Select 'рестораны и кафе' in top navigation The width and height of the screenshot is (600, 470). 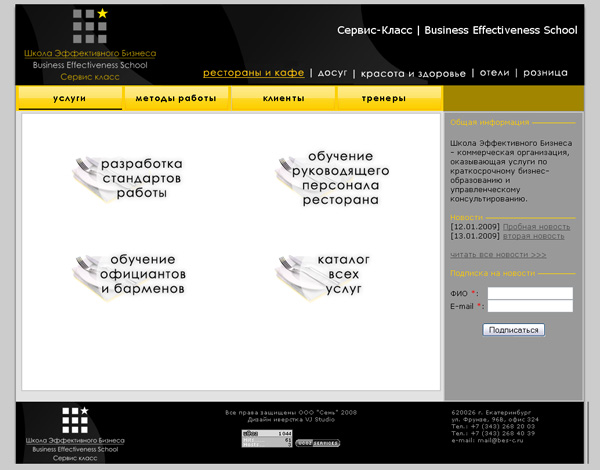(254, 73)
